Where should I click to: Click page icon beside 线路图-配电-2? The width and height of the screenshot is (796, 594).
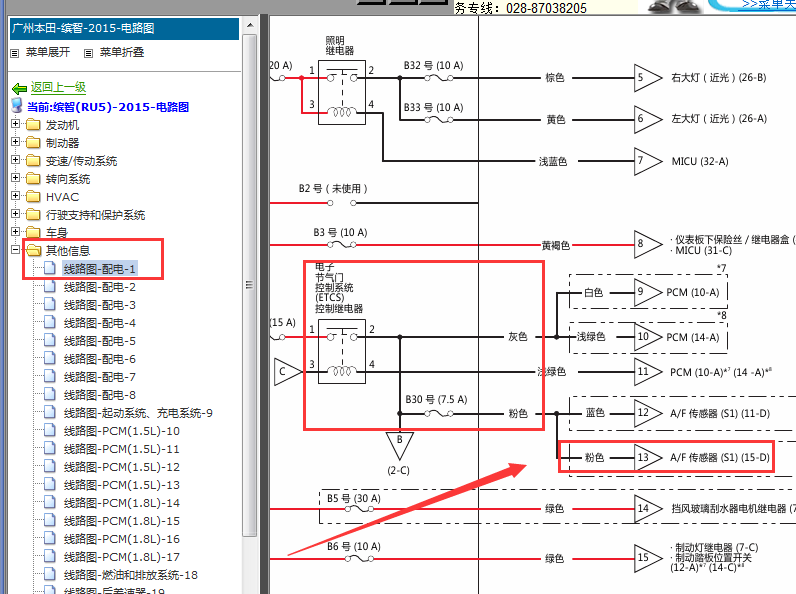50,286
